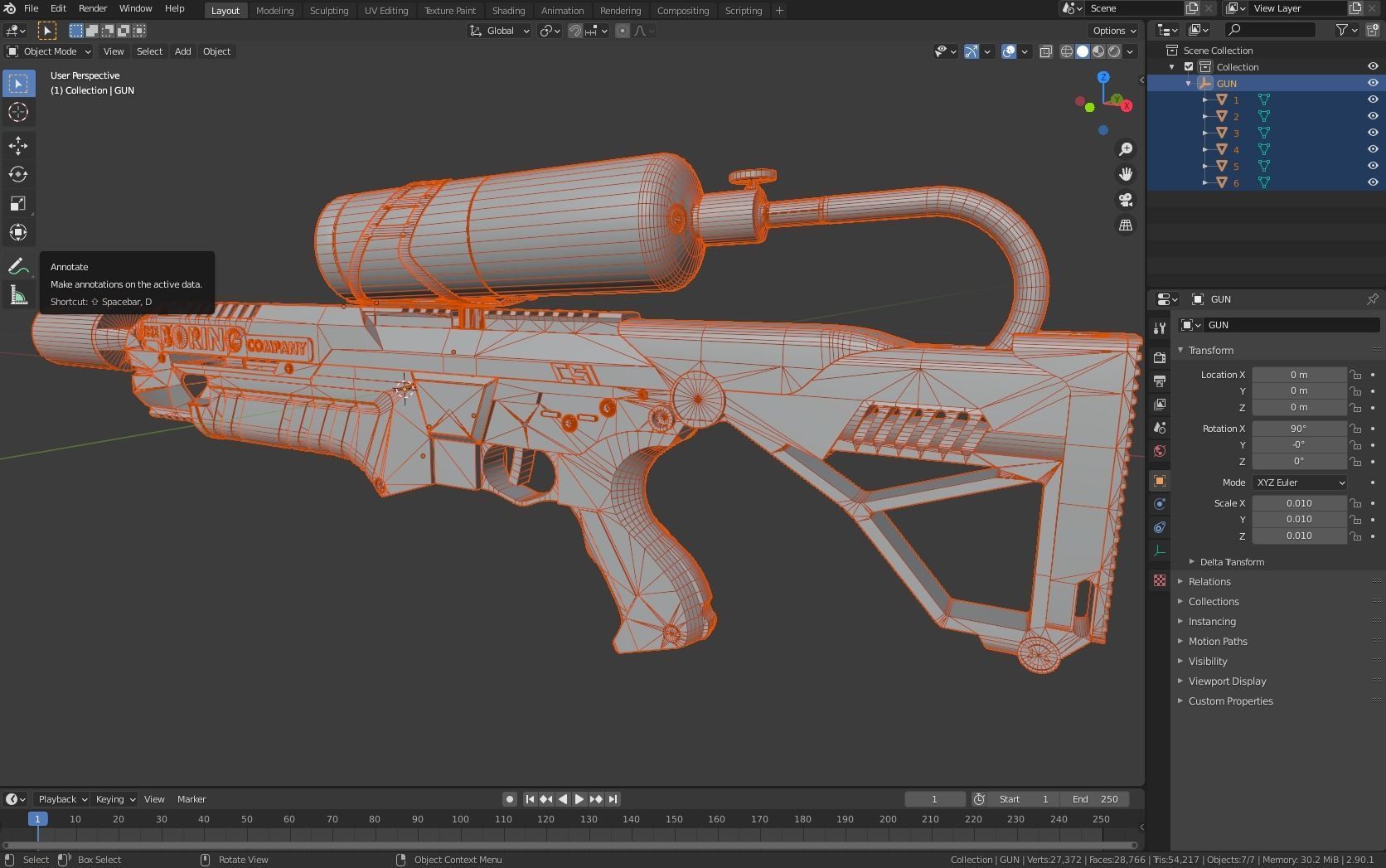Open the Render menu

point(92,8)
